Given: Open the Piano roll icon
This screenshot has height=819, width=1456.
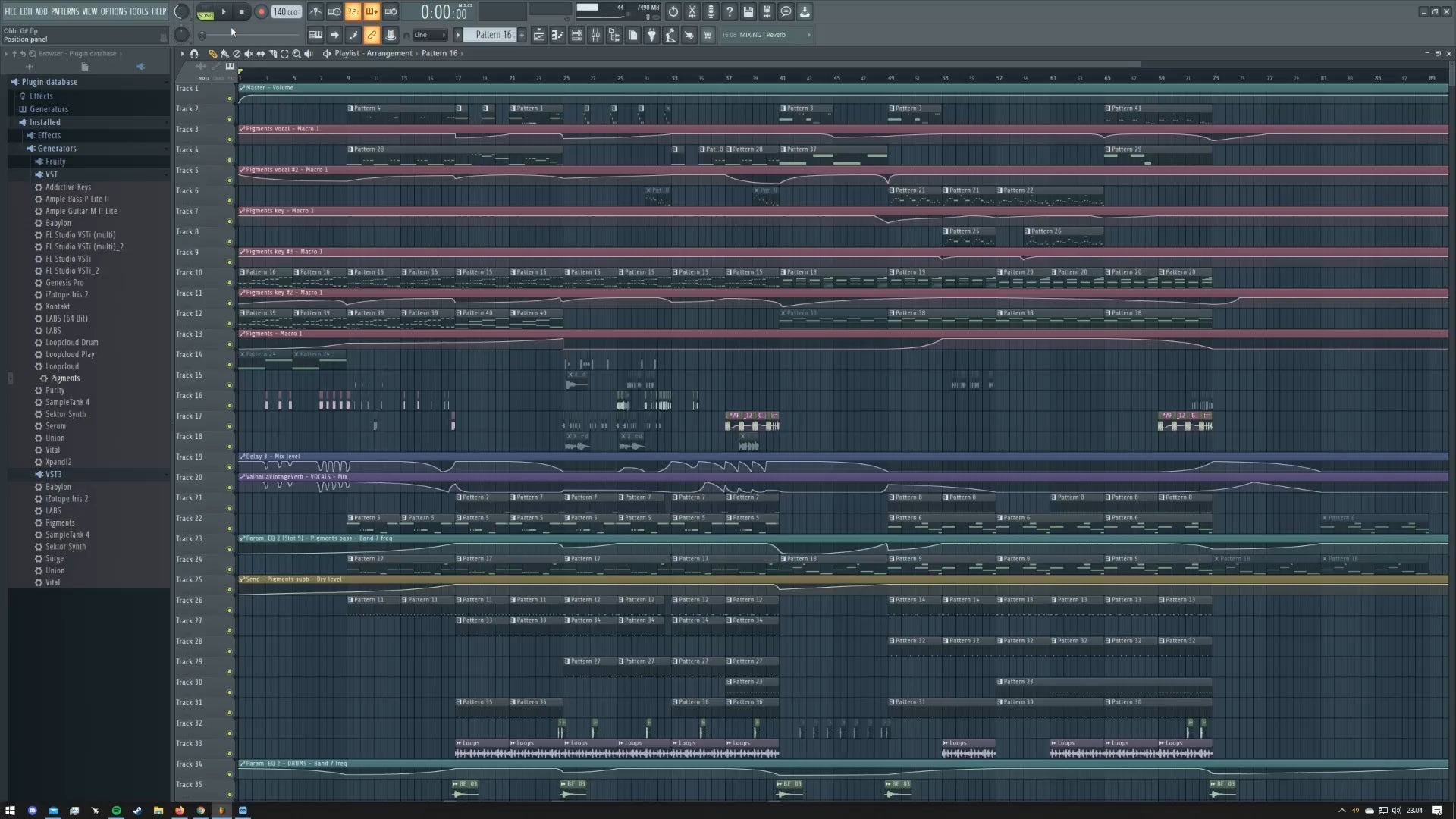Looking at the screenshot, I should 557,35.
